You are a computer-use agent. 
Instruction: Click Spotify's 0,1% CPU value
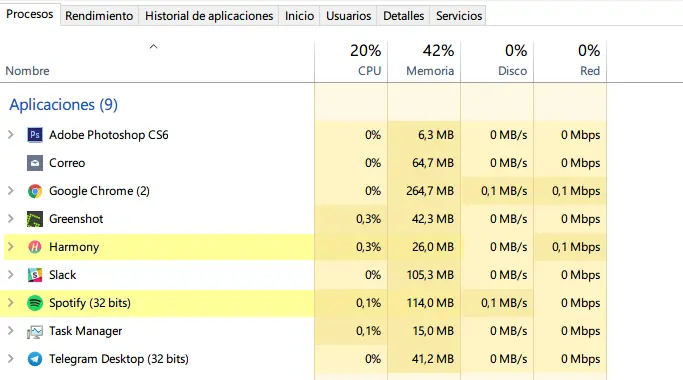pyautogui.click(x=369, y=303)
